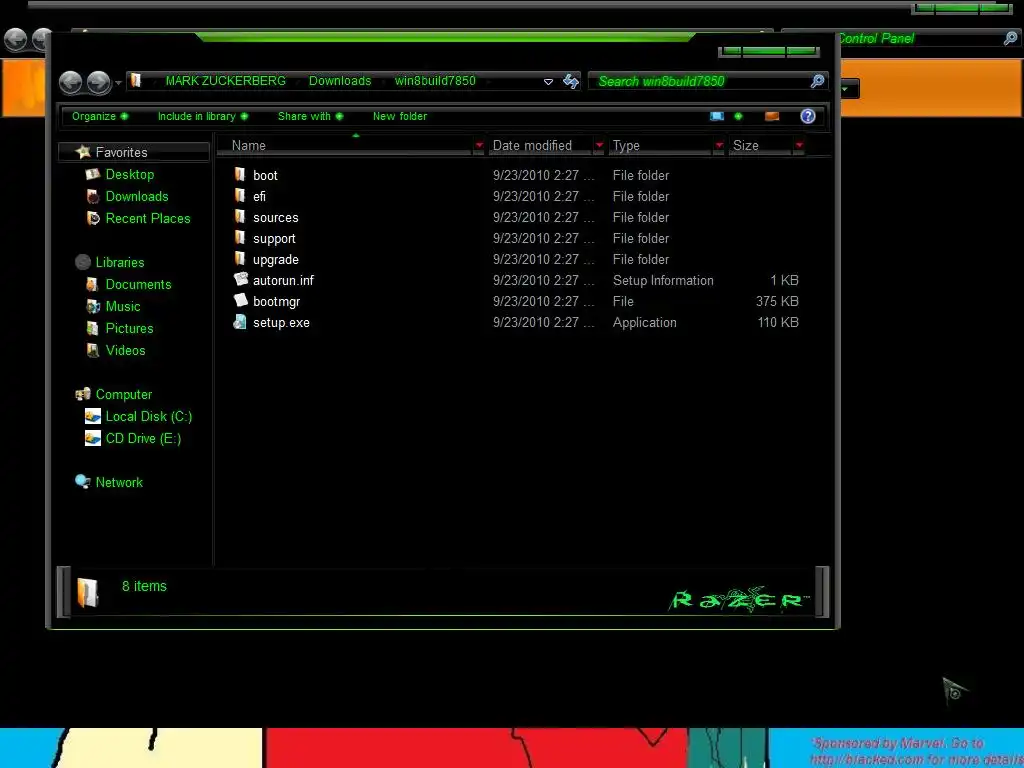The width and height of the screenshot is (1024, 768).
Task: Click the Application type text of setup.exe
Action: click(645, 323)
